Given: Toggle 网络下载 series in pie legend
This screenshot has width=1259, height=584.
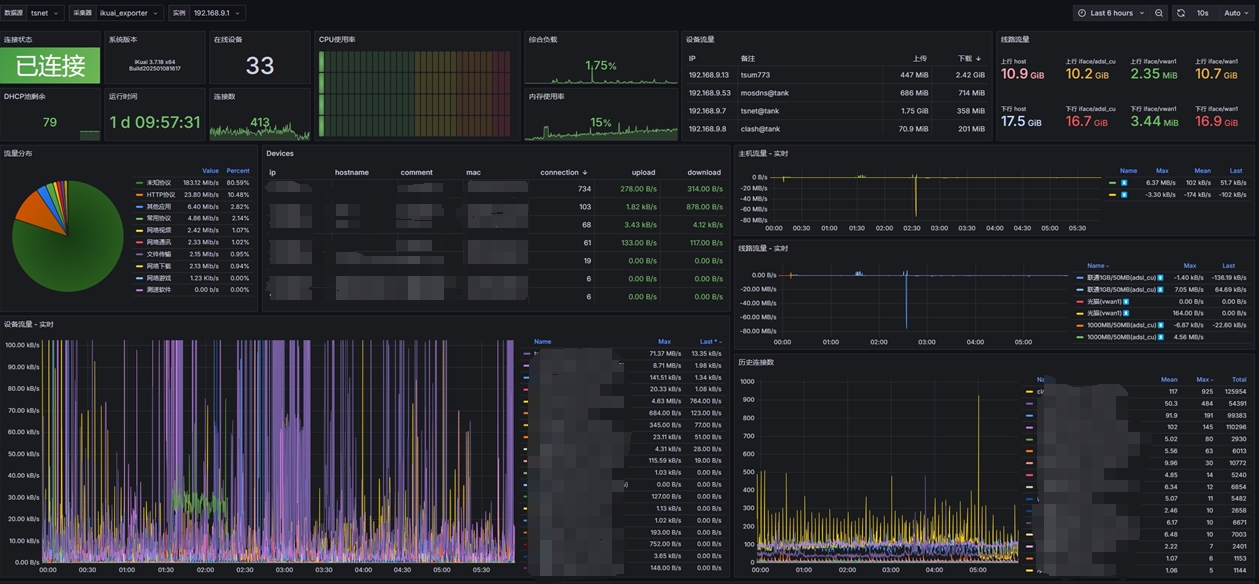Looking at the screenshot, I should coord(159,266).
